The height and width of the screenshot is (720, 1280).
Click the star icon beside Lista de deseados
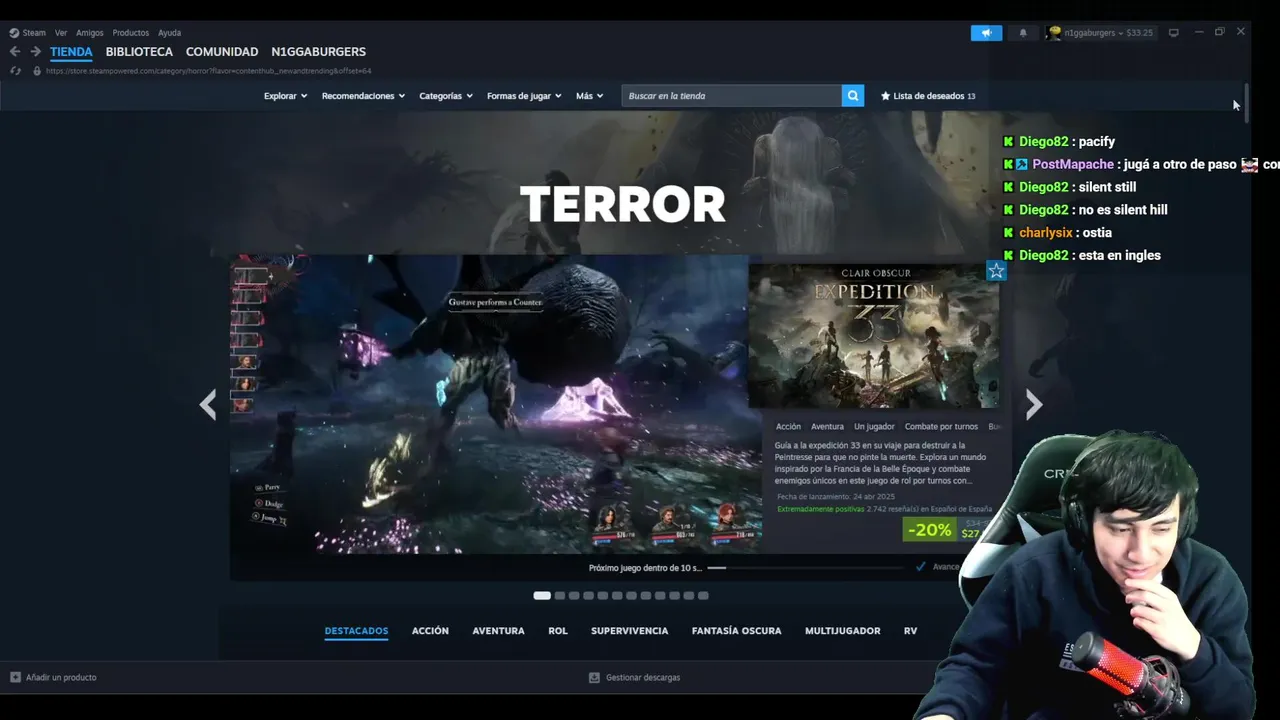(x=885, y=96)
